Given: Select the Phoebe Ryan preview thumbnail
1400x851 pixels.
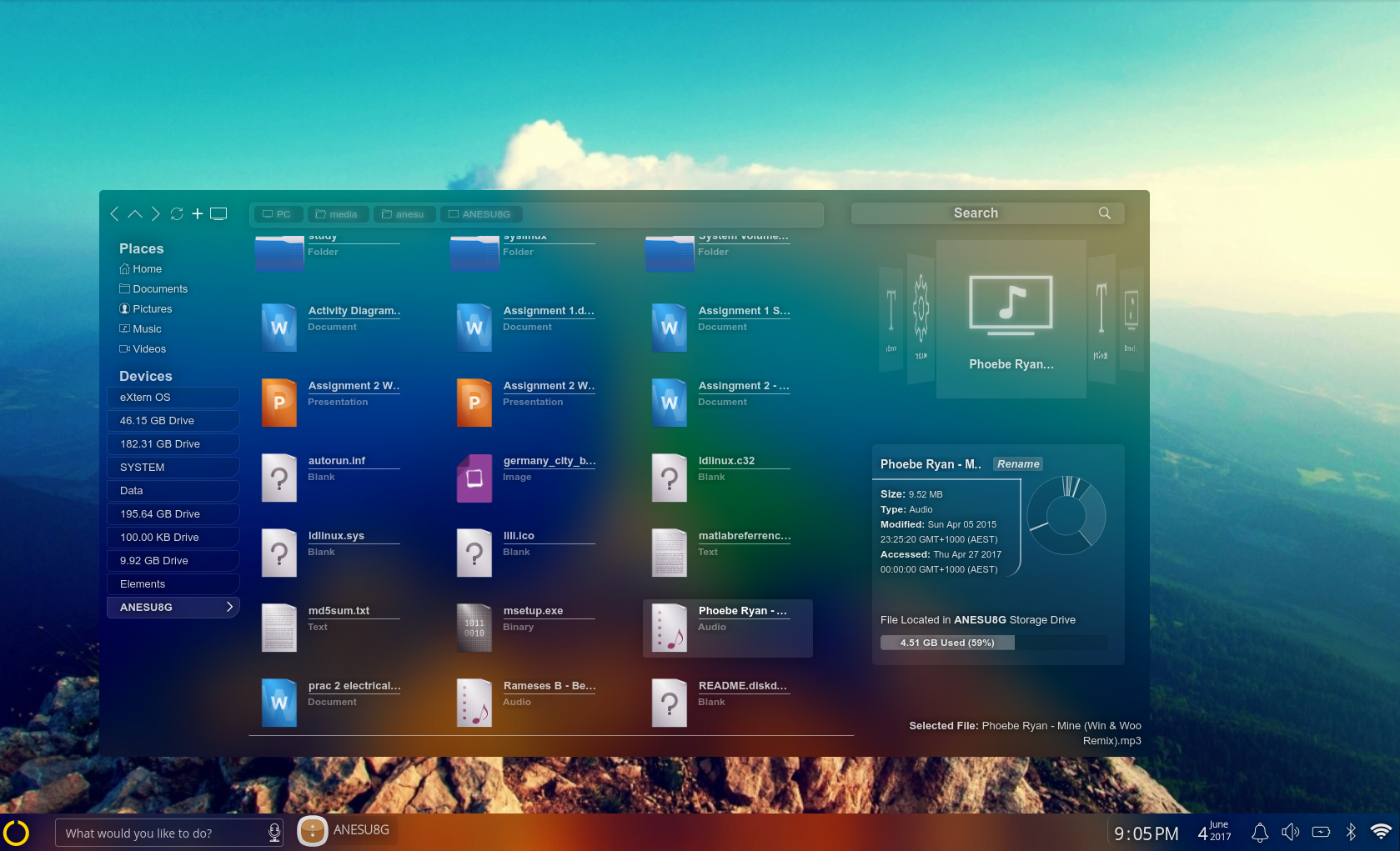Looking at the screenshot, I should [x=1011, y=319].
